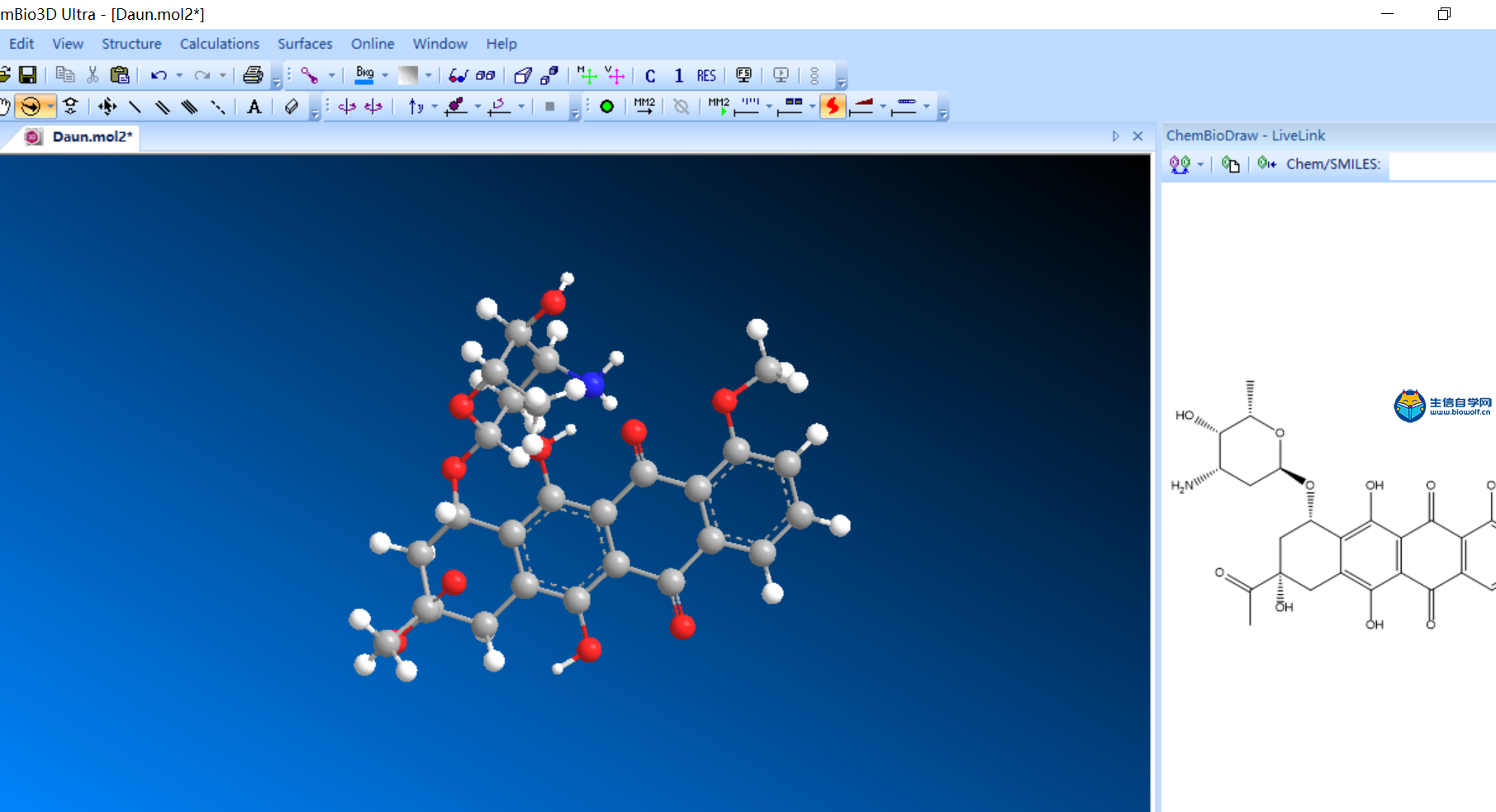
Task: Open the Y-axis rotation dropdown arrow
Action: click(435, 106)
